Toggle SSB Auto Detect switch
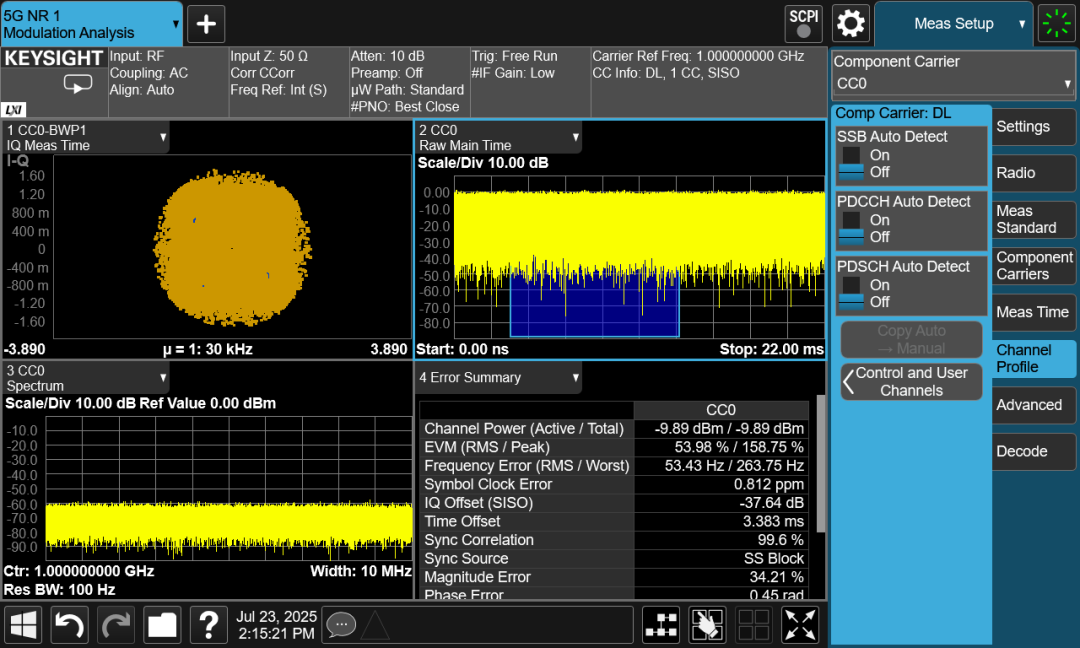 tap(851, 164)
